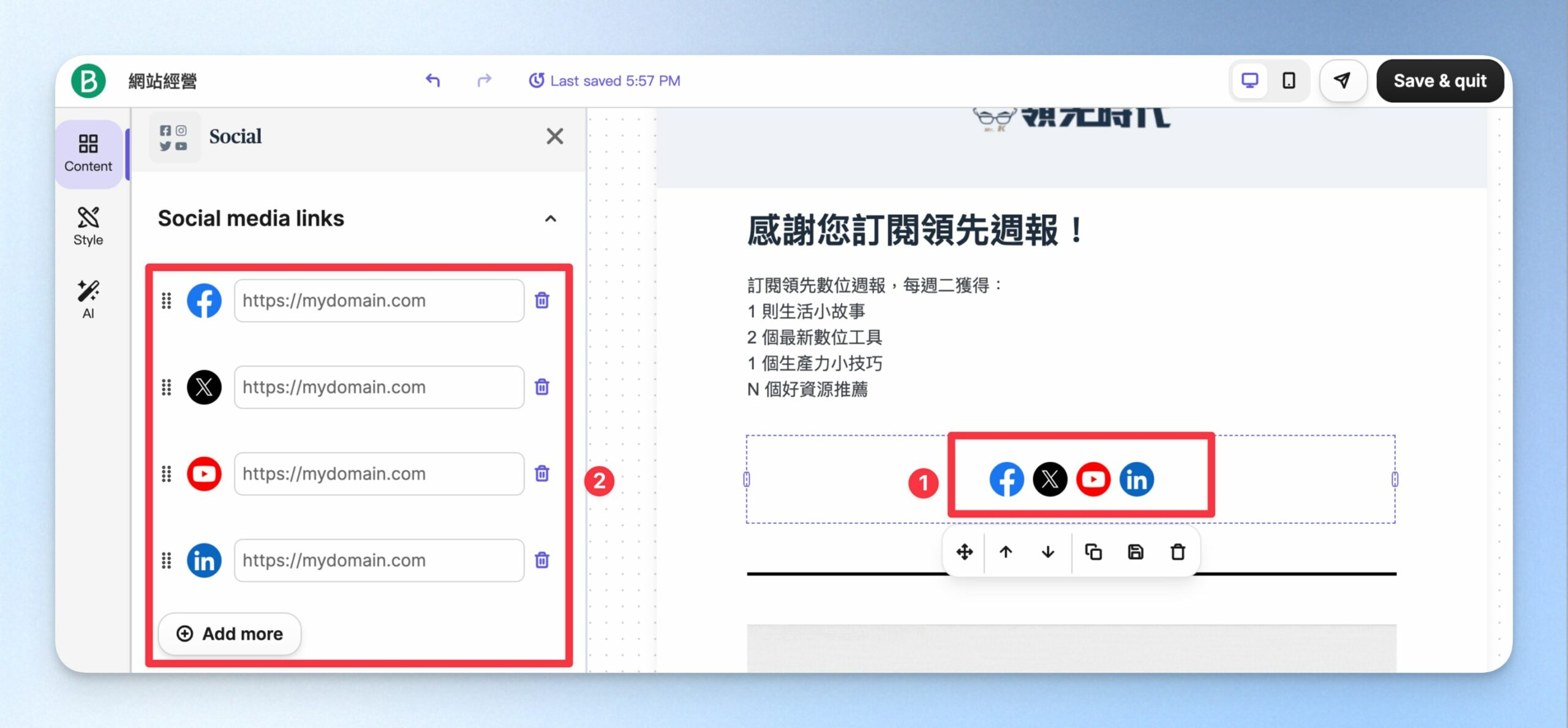1568x728 pixels.
Task: Open Last saved 5:57 PM history
Action: pos(604,81)
